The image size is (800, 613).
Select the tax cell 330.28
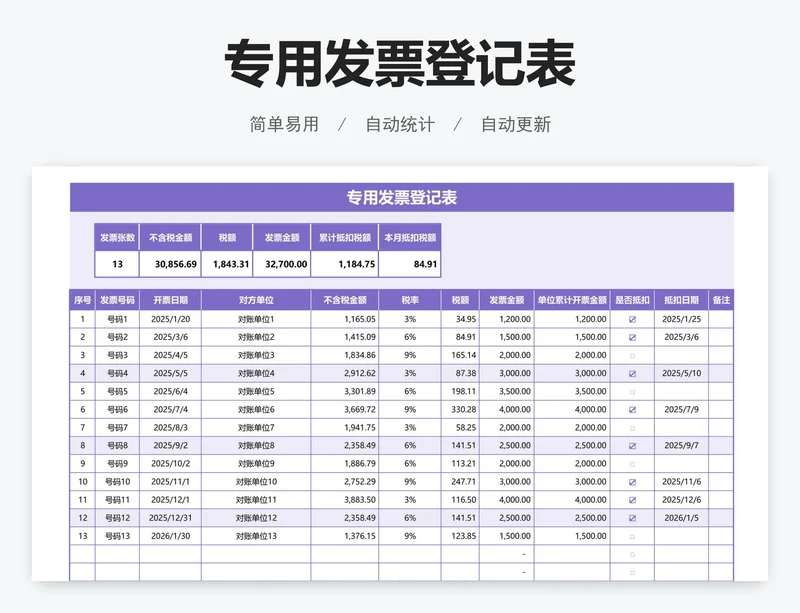(x=460, y=409)
